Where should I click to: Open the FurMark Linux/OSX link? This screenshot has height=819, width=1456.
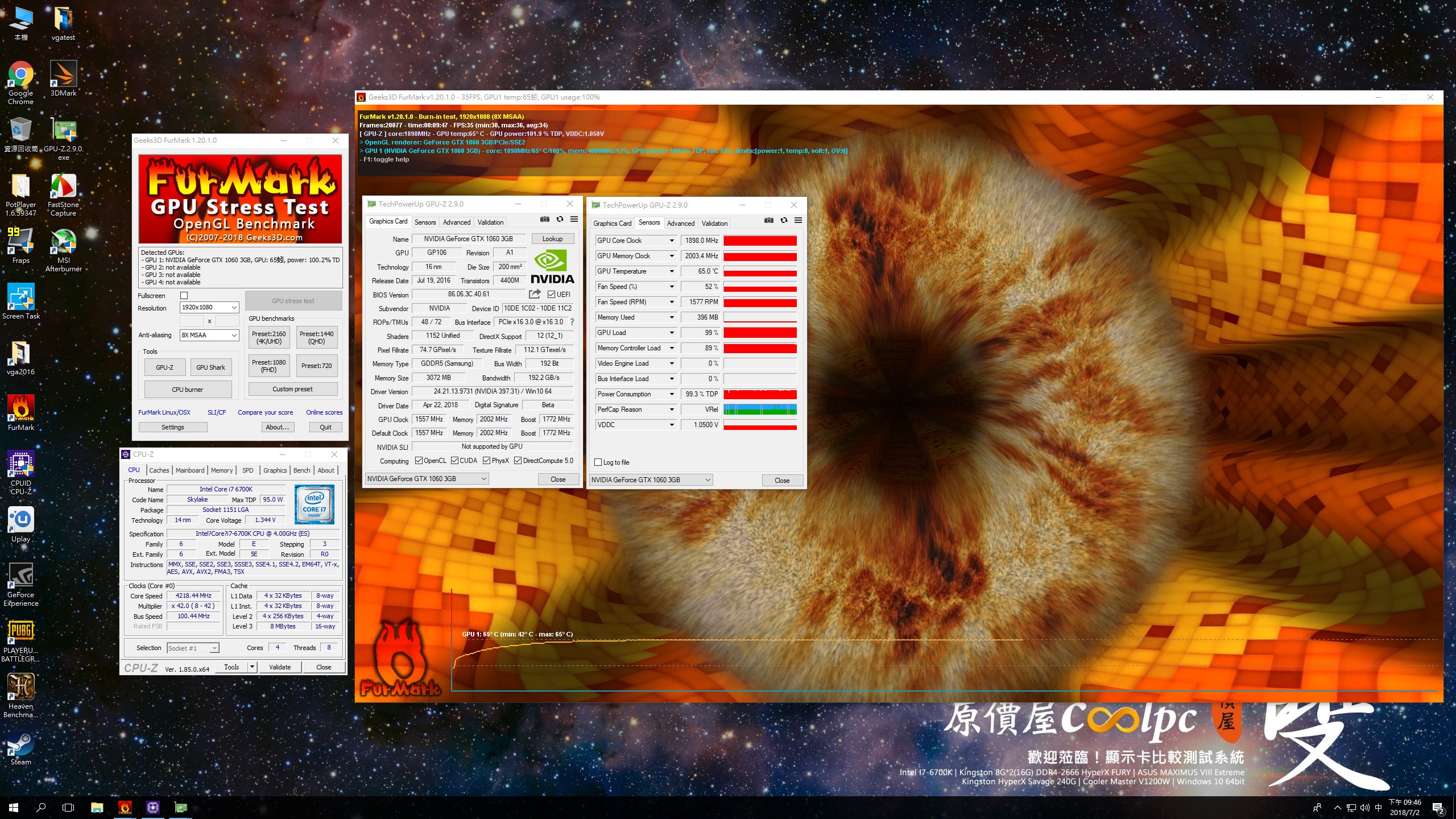(164, 412)
